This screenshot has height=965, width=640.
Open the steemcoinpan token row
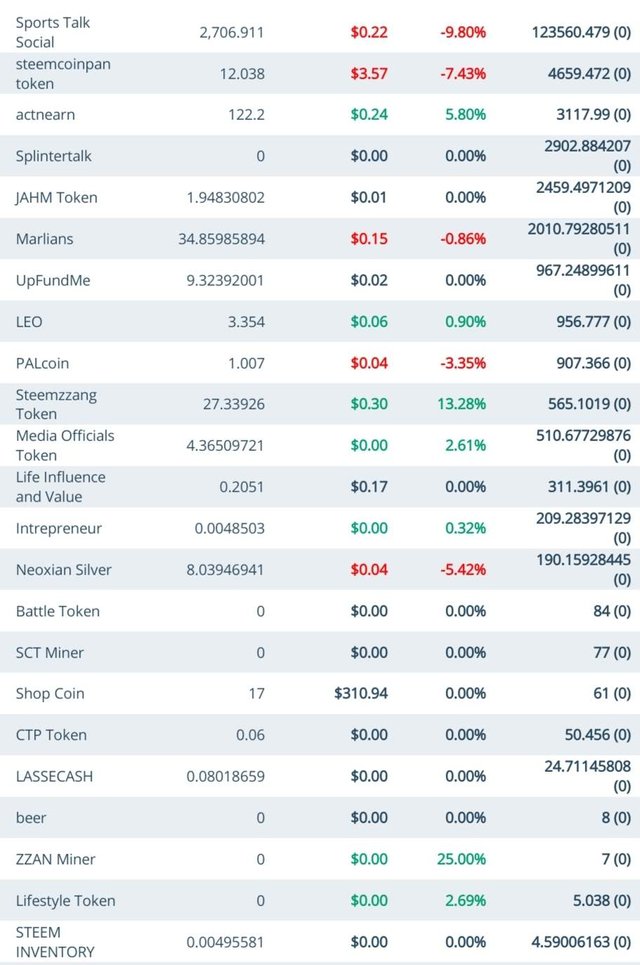(62, 74)
